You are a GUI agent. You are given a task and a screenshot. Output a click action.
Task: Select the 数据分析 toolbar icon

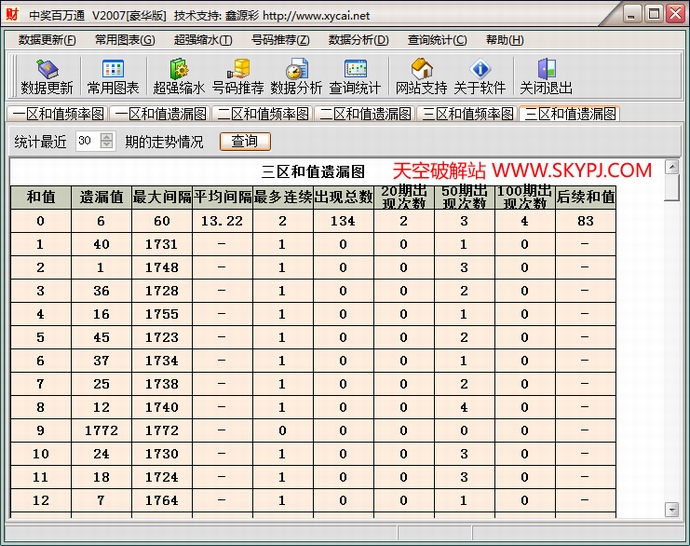click(x=297, y=76)
